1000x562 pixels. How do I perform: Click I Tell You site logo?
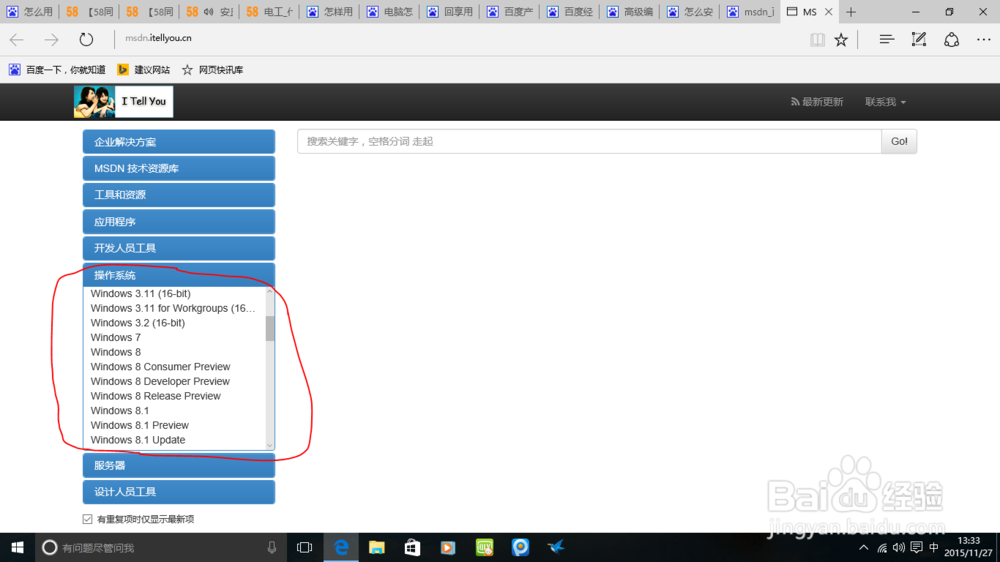[123, 101]
